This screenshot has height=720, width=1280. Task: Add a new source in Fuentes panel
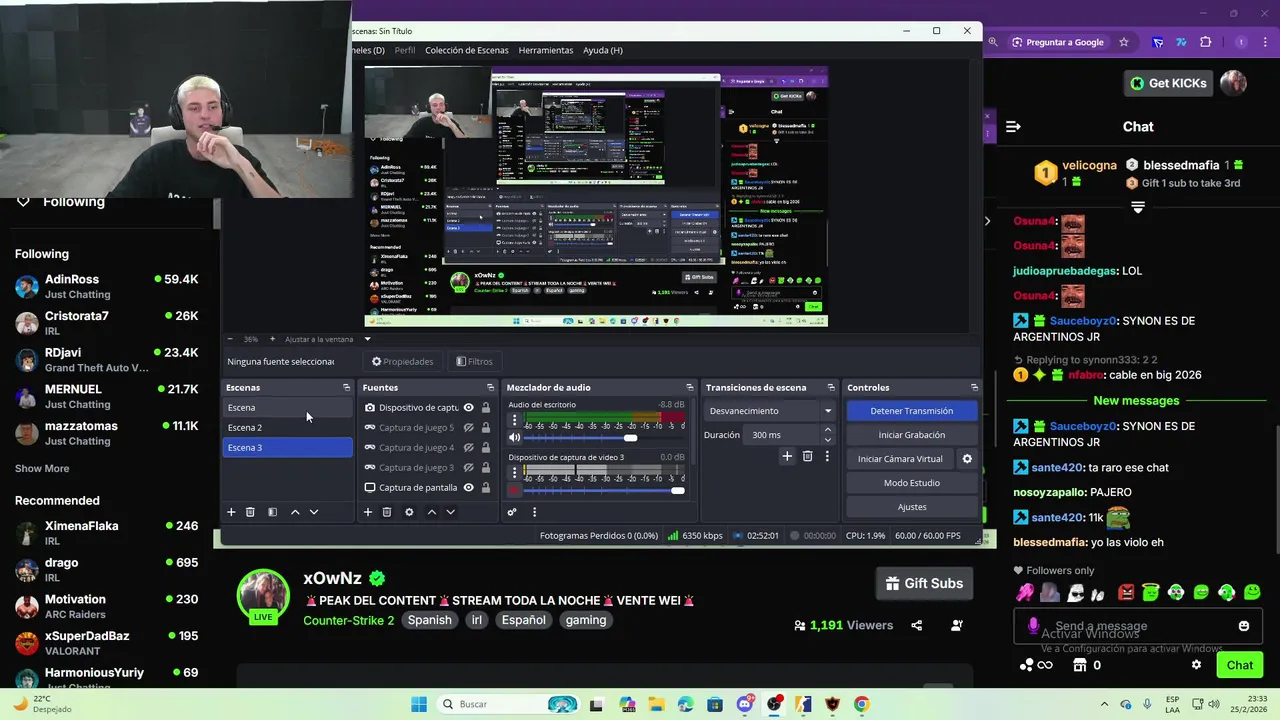(368, 512)
